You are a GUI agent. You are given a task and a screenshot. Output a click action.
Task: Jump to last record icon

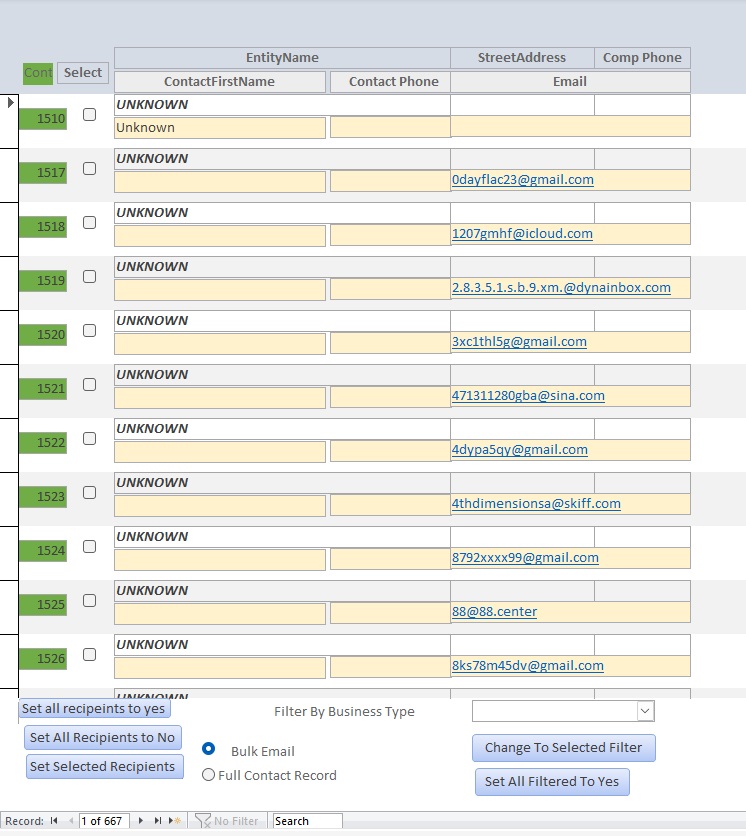pos(158,821)
